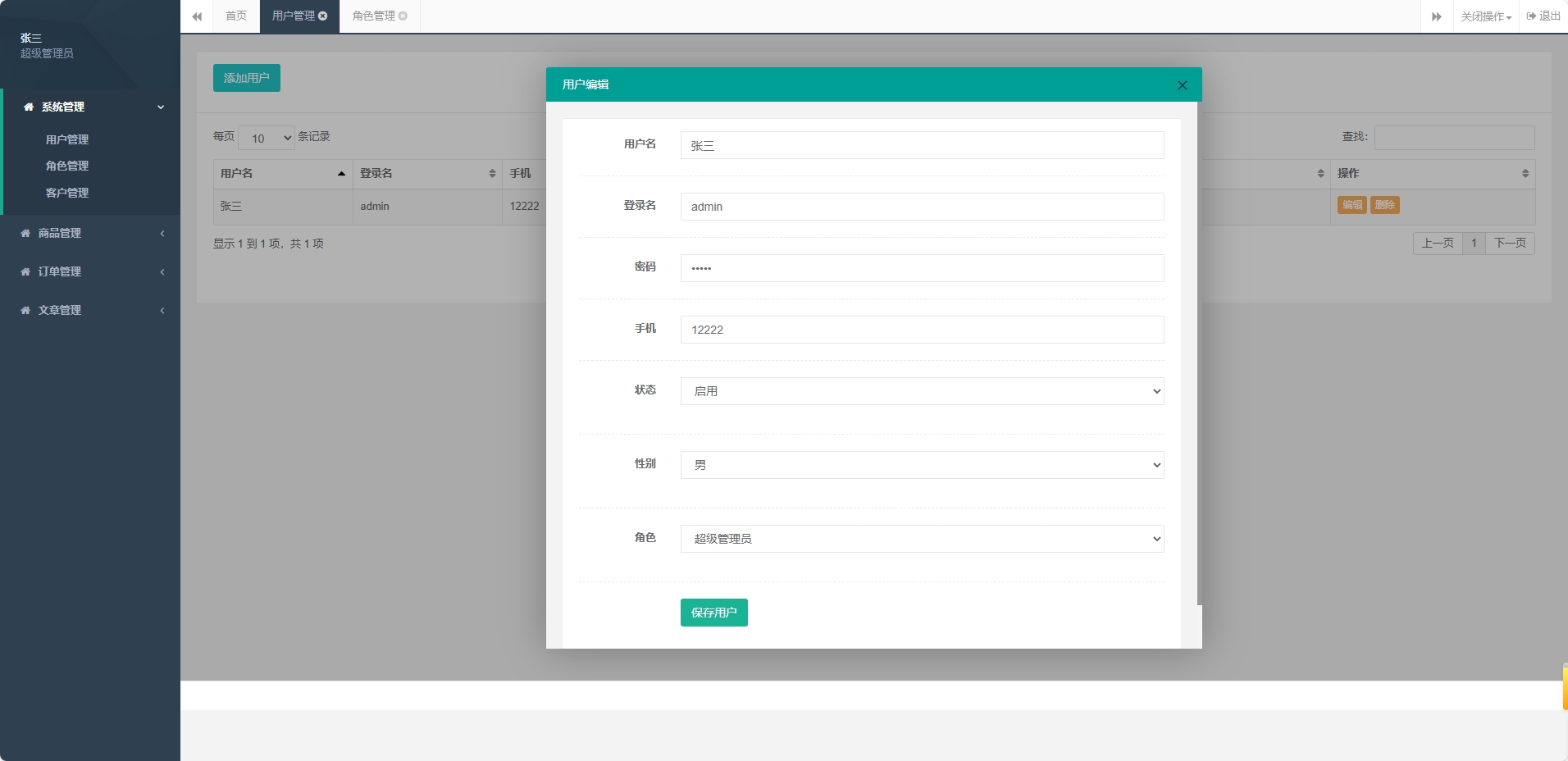
Task: Open the 状态 dropdown showing 启用
Action: (x=922, y=391)
